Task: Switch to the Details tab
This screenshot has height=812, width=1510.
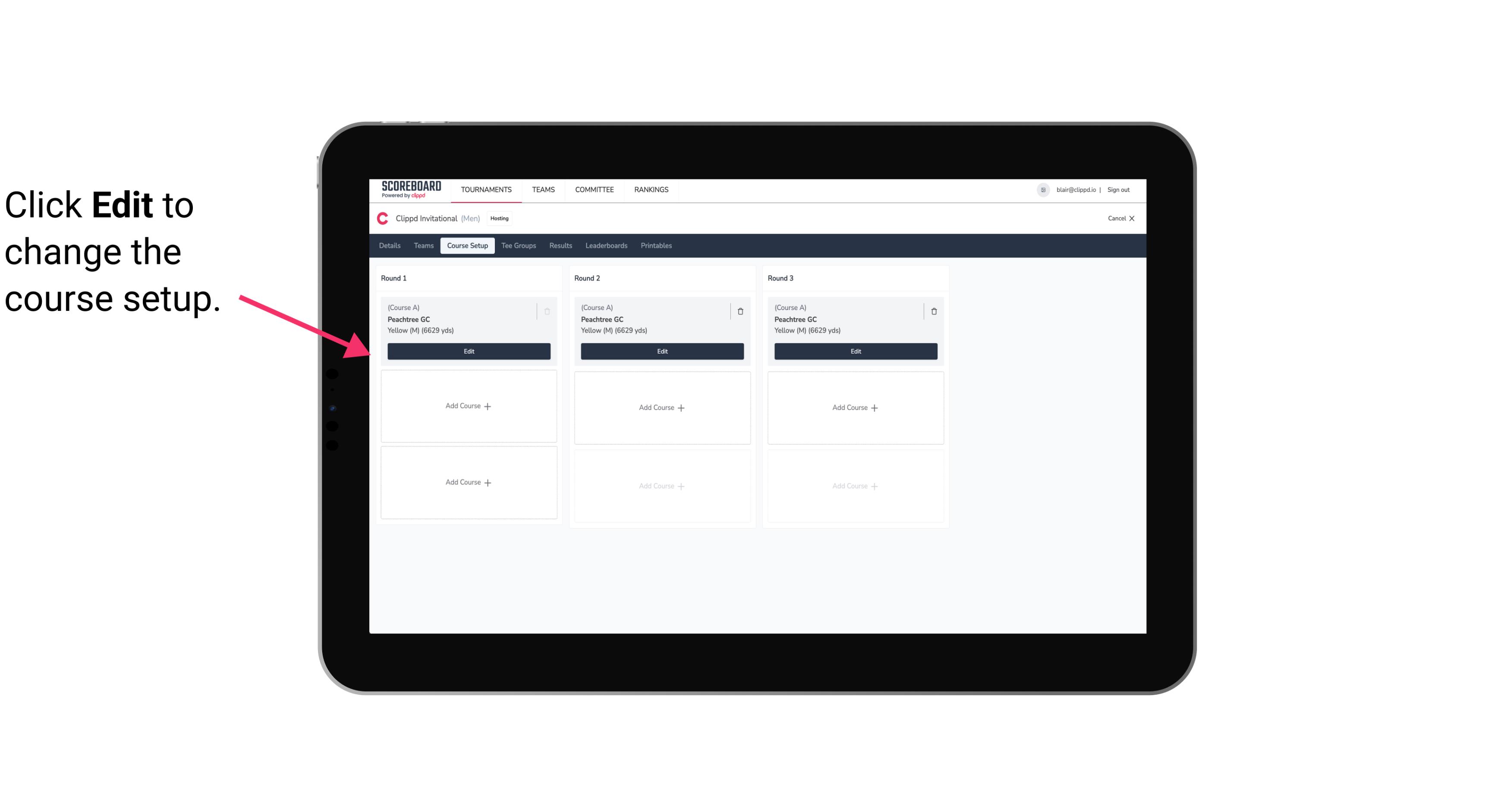Action: click(x=391, y=246)
